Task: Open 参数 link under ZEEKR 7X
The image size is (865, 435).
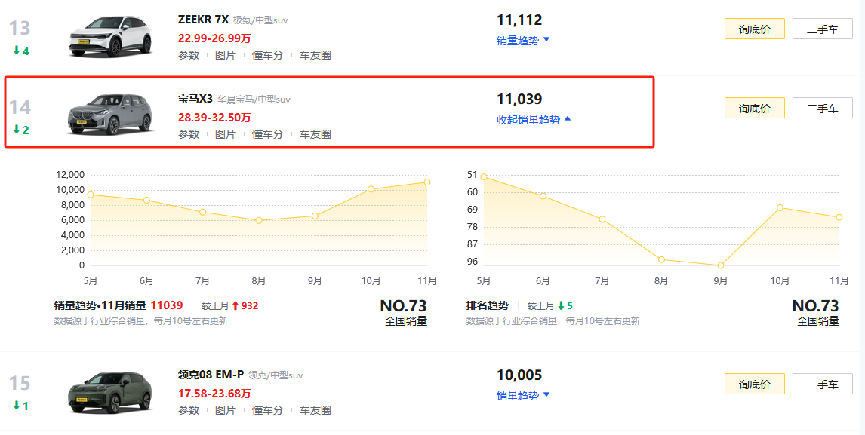Action: pyautogui.click(x=189, y=56)
